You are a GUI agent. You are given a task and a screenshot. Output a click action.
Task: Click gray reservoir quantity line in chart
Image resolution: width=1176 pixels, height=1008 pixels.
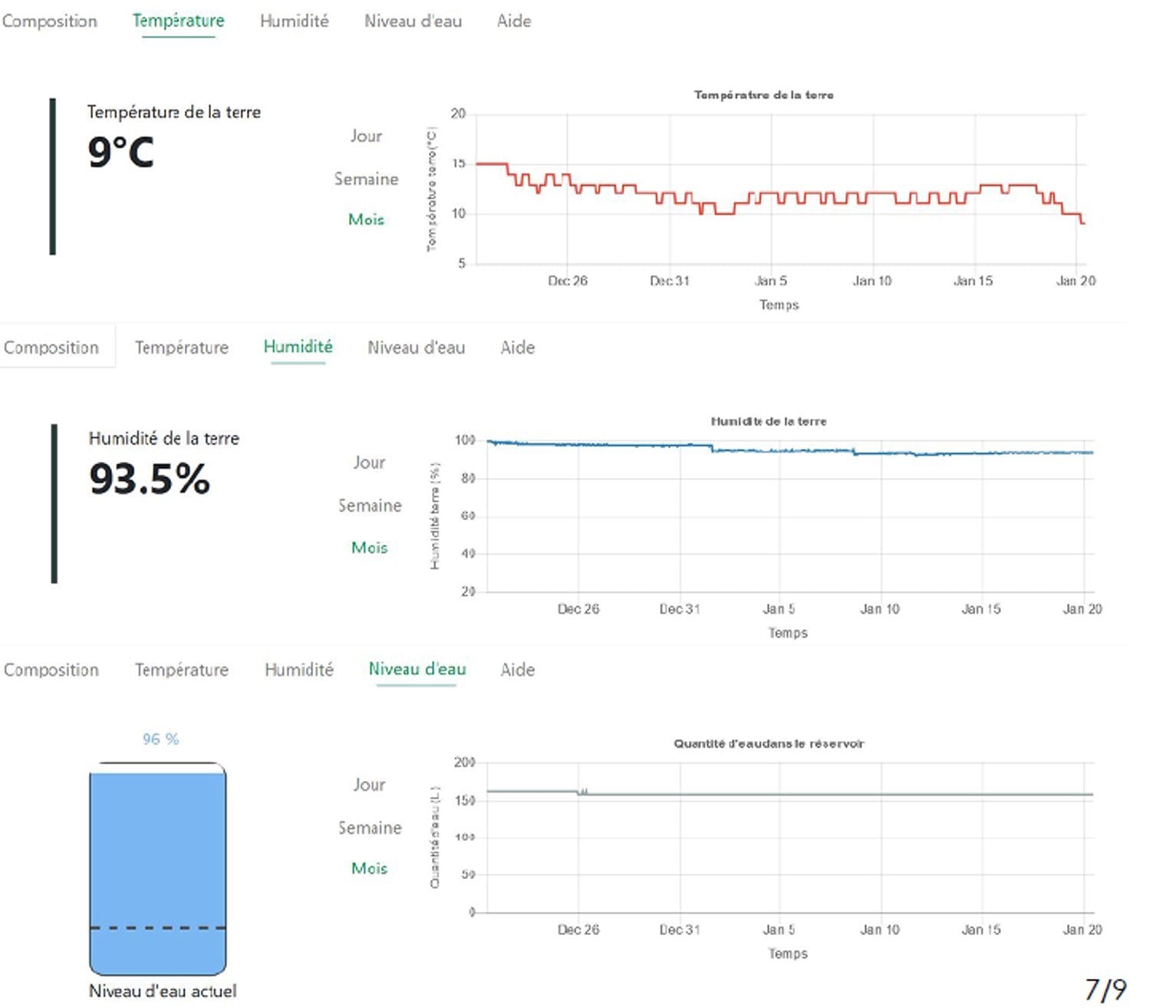(790, 794)
